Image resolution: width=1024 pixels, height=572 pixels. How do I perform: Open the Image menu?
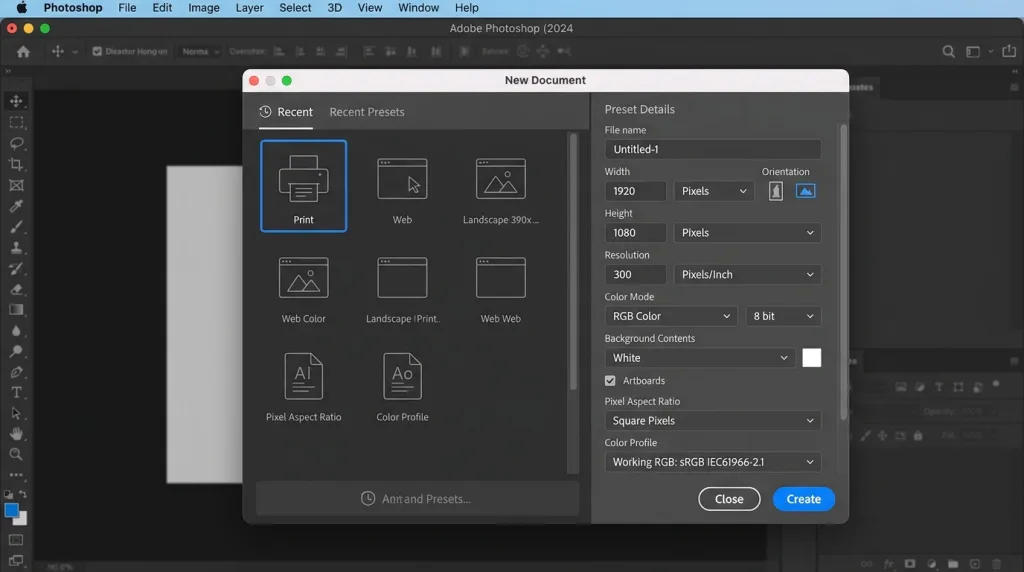click(204, 8)
